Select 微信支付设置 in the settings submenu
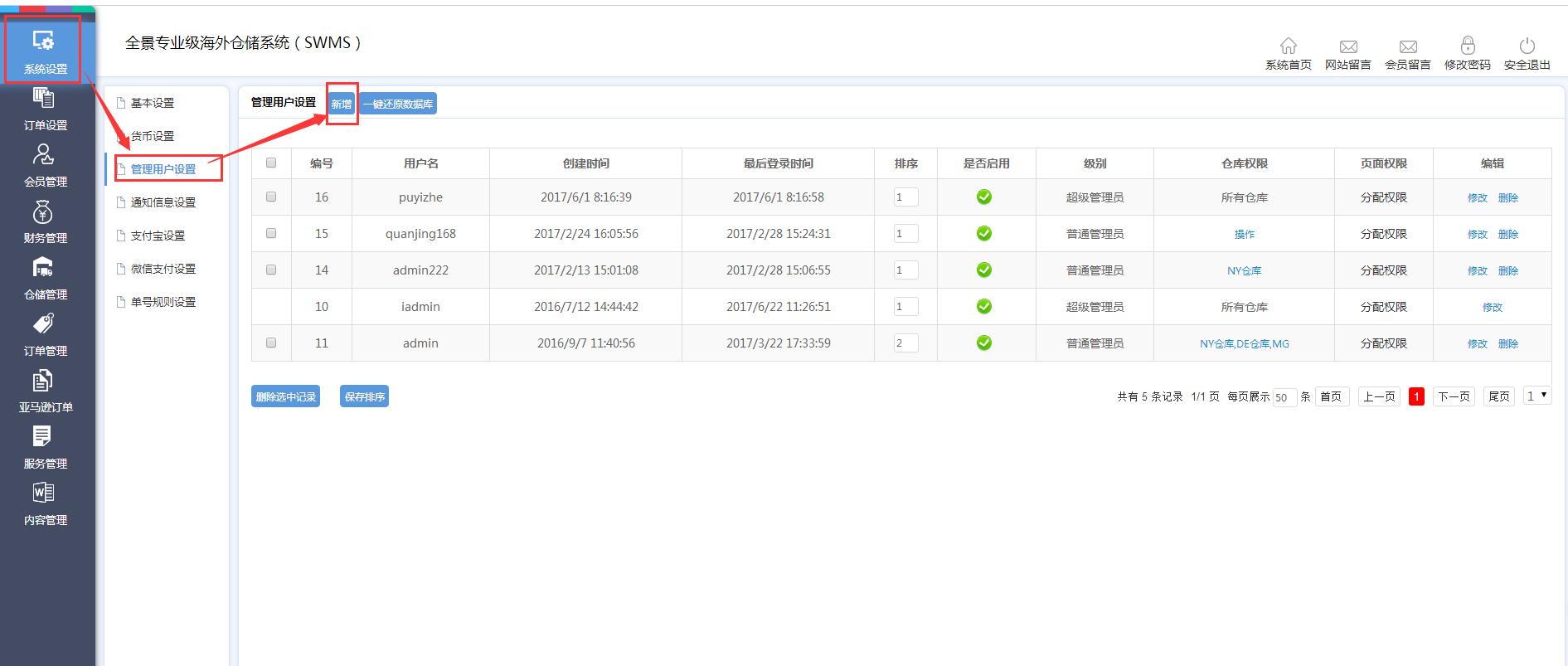 point(163,269)
